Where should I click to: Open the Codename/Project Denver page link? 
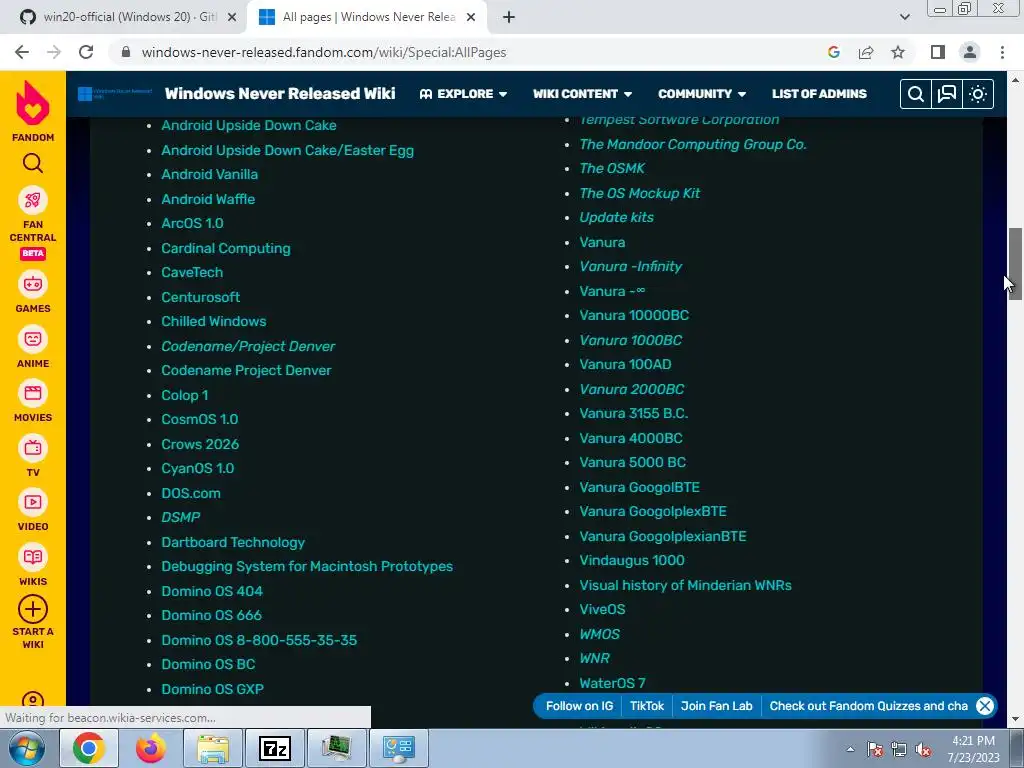248,346
